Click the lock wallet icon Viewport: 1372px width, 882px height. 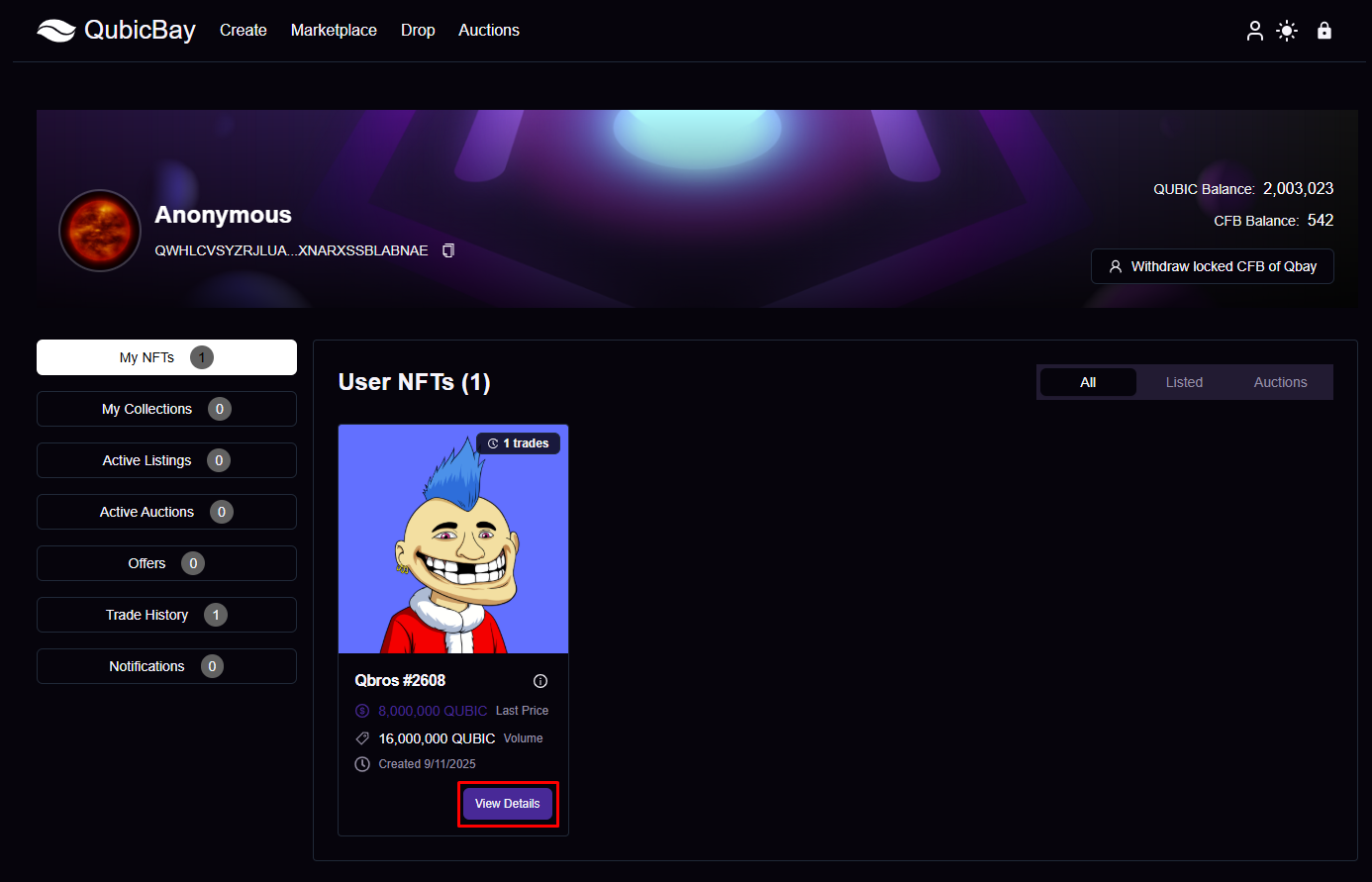[1323, 31]
